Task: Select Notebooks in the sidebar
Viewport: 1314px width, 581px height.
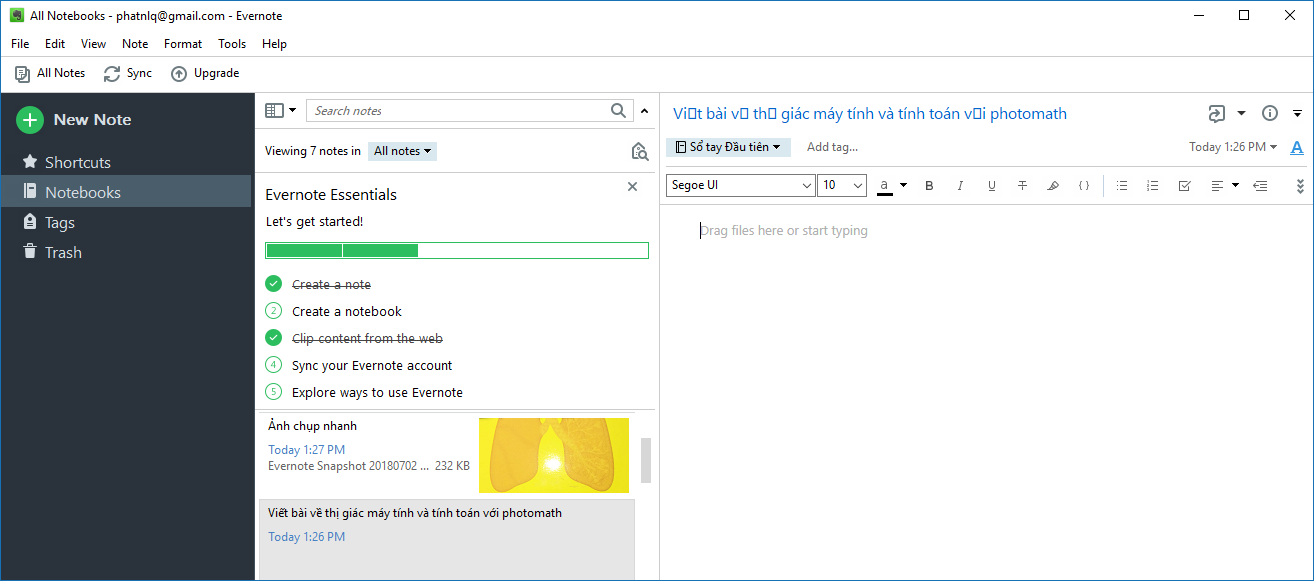Action: pyautogui.click(x=127, y=192)
